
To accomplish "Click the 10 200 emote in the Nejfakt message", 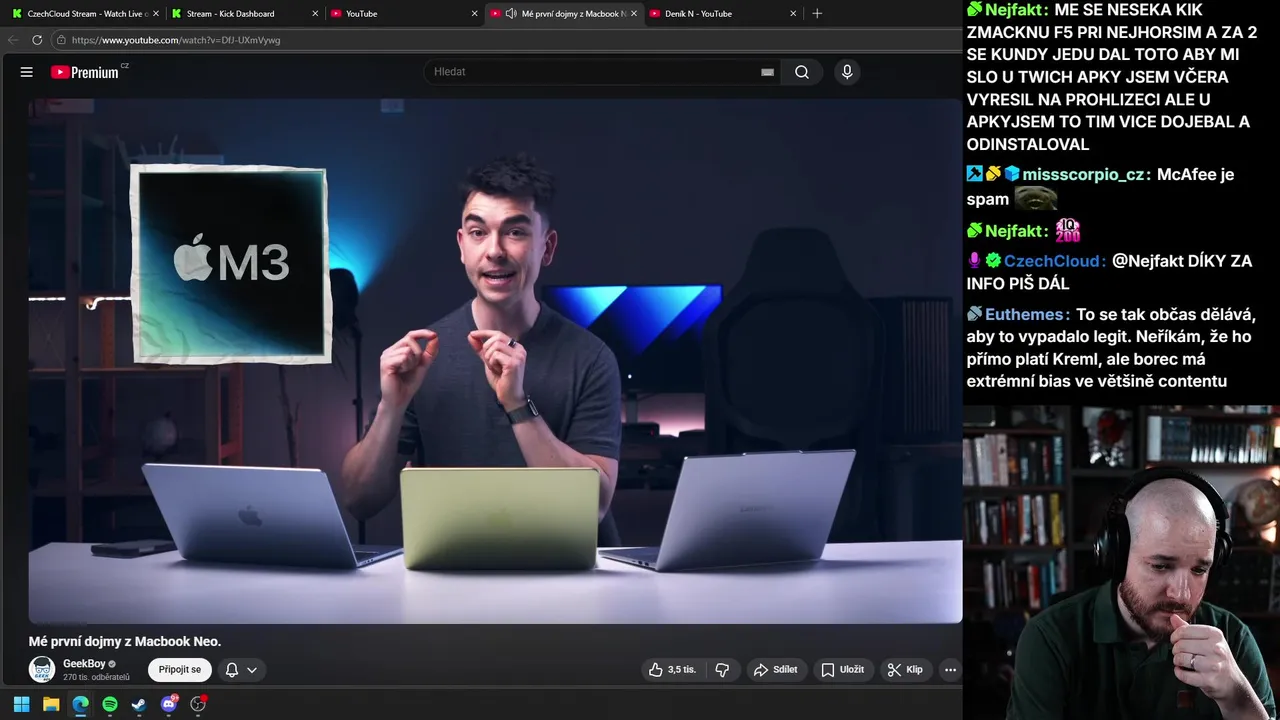I will click(1068, 230).
